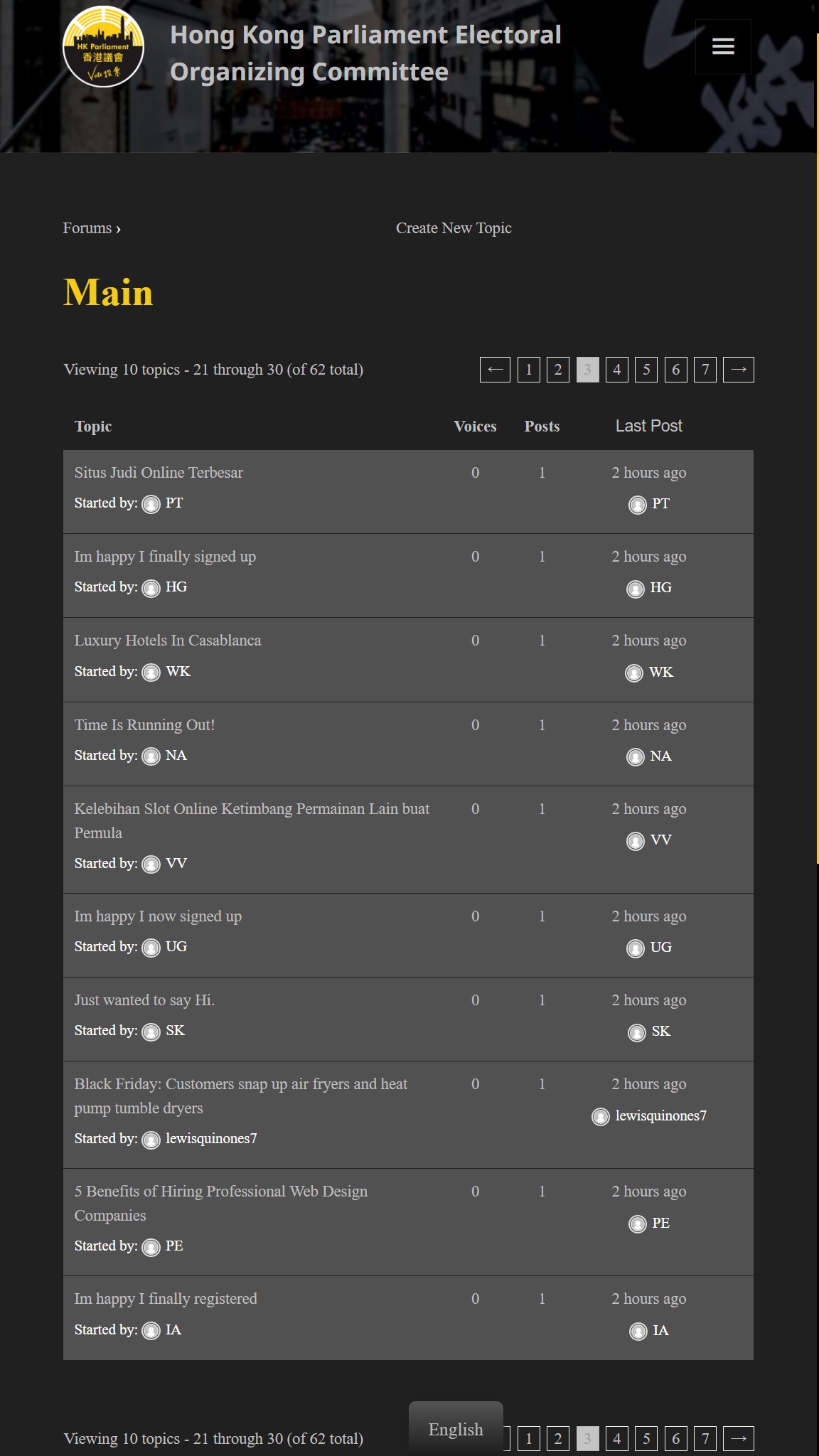
Task: Open the hamburger navigation menu
Action: pos(723,47)
